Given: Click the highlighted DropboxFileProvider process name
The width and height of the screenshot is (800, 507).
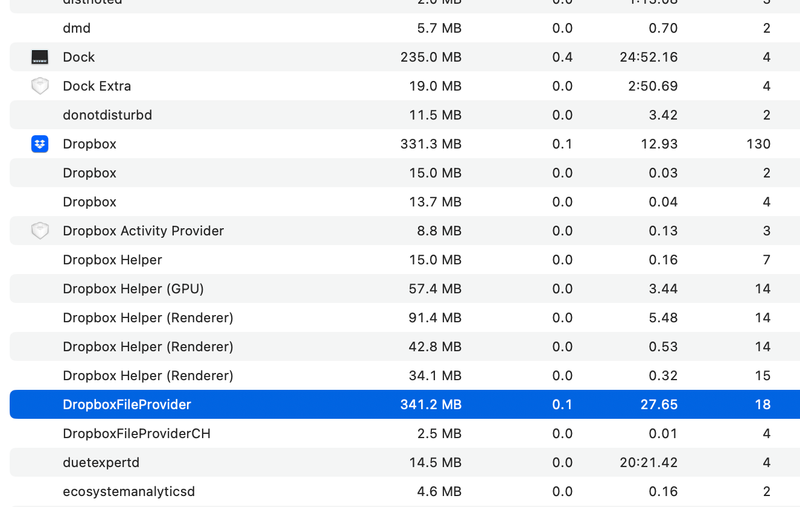Looking at the screenshot, I should (x=127, y=404).
